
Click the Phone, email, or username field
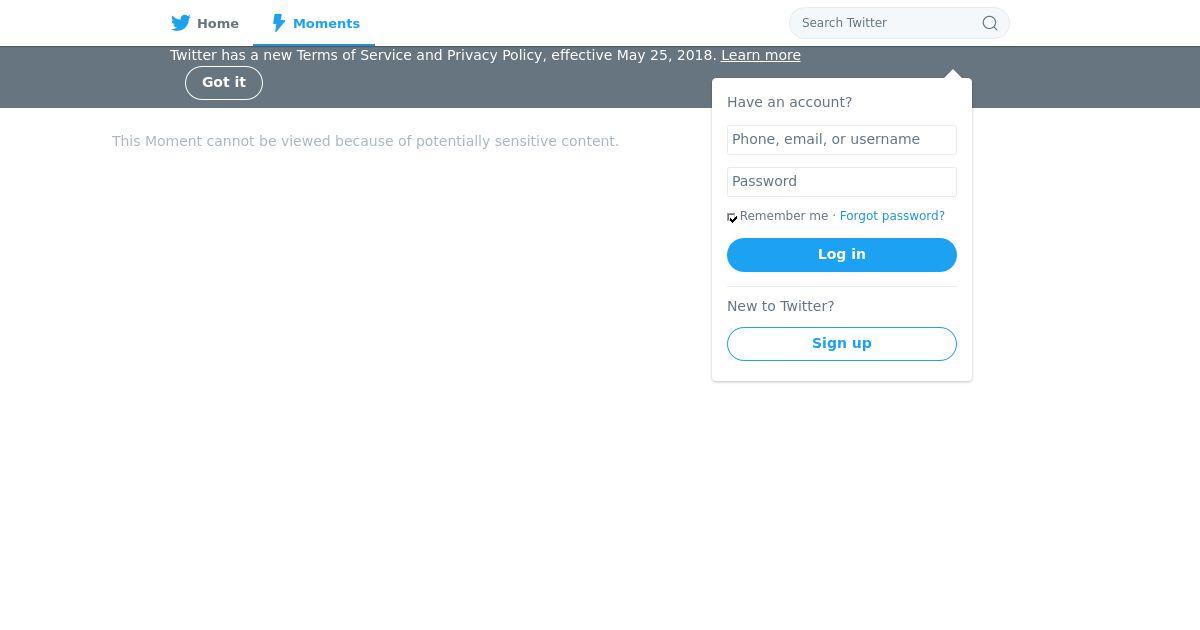(842, 140)
